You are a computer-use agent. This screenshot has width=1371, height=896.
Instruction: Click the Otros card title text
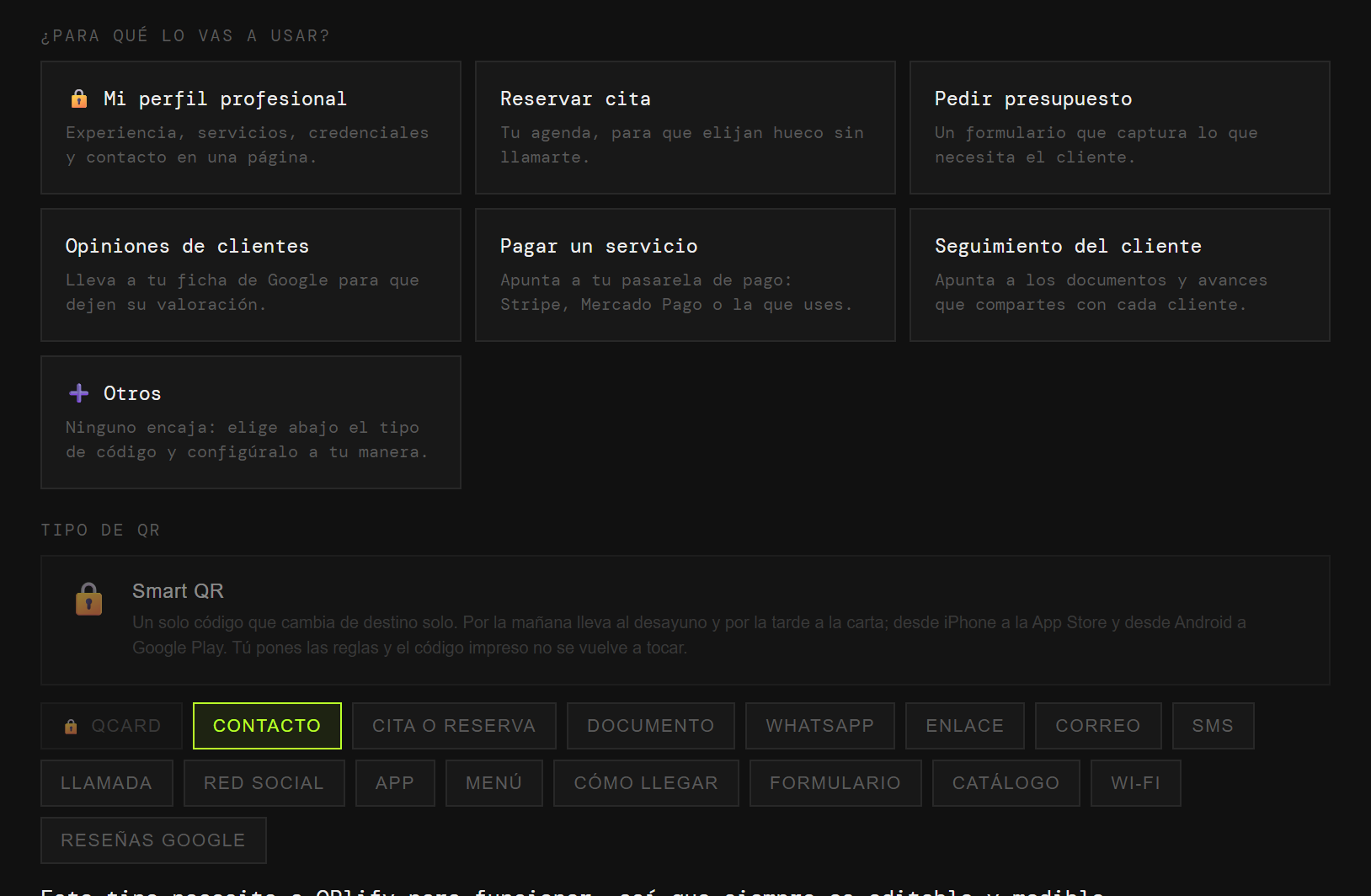pyautogui.click(x=132, y=393)
